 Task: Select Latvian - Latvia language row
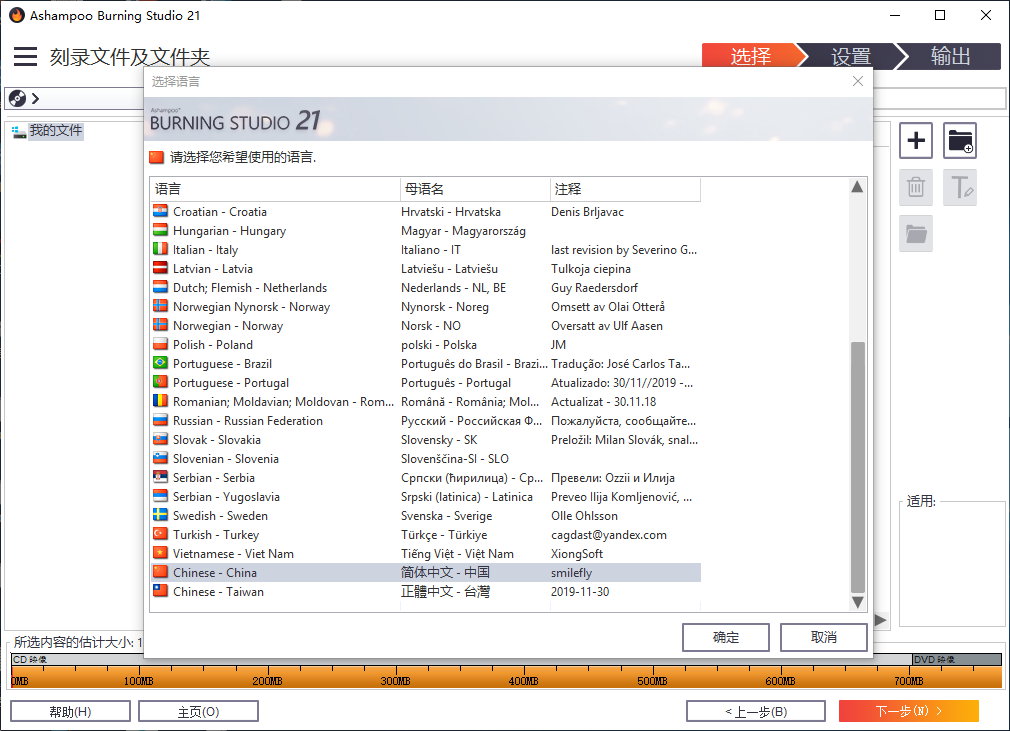[x=426, y=269]
